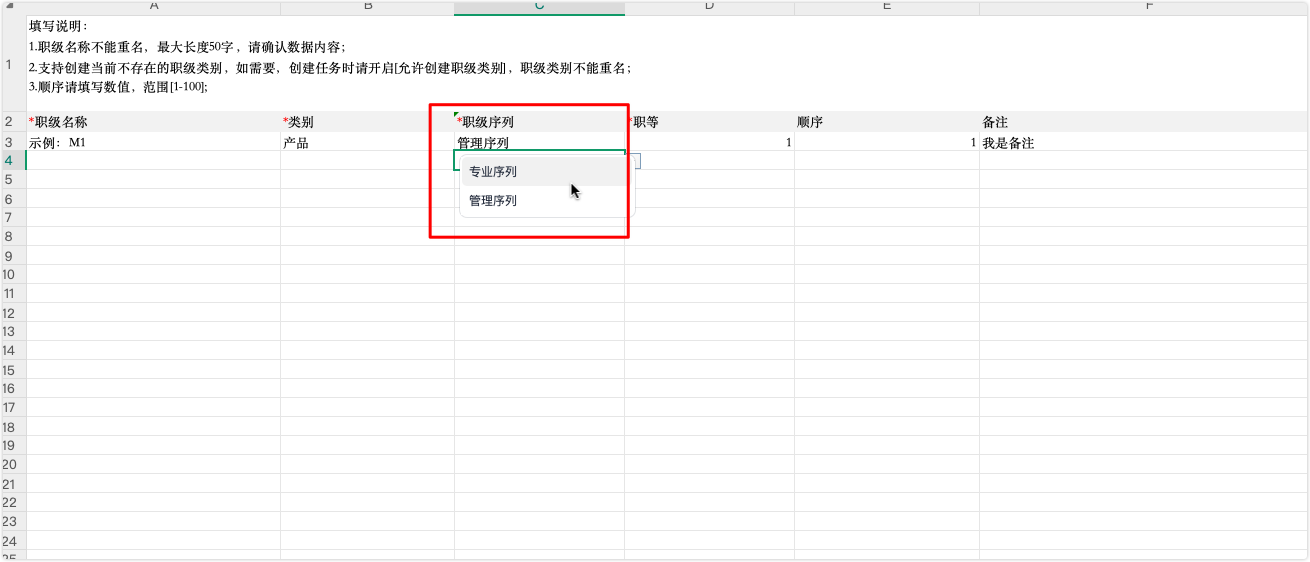Select column D header
The width and height of the screenshot is (1310, 562).
click(709, 7)
